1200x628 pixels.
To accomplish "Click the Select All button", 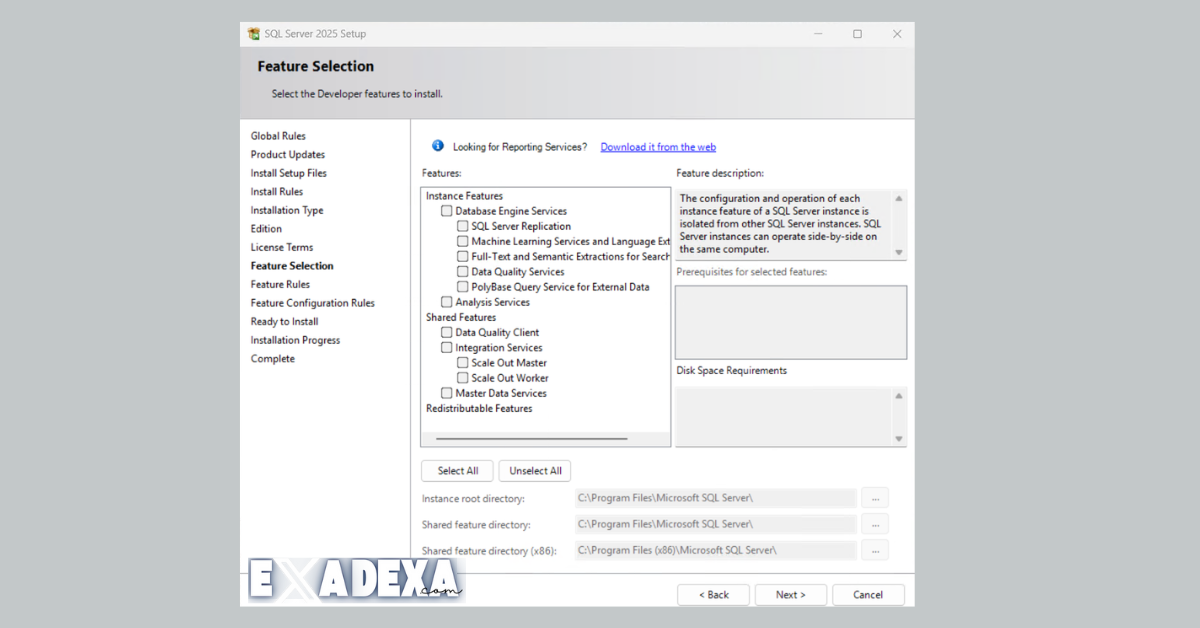I will point(457,470).
